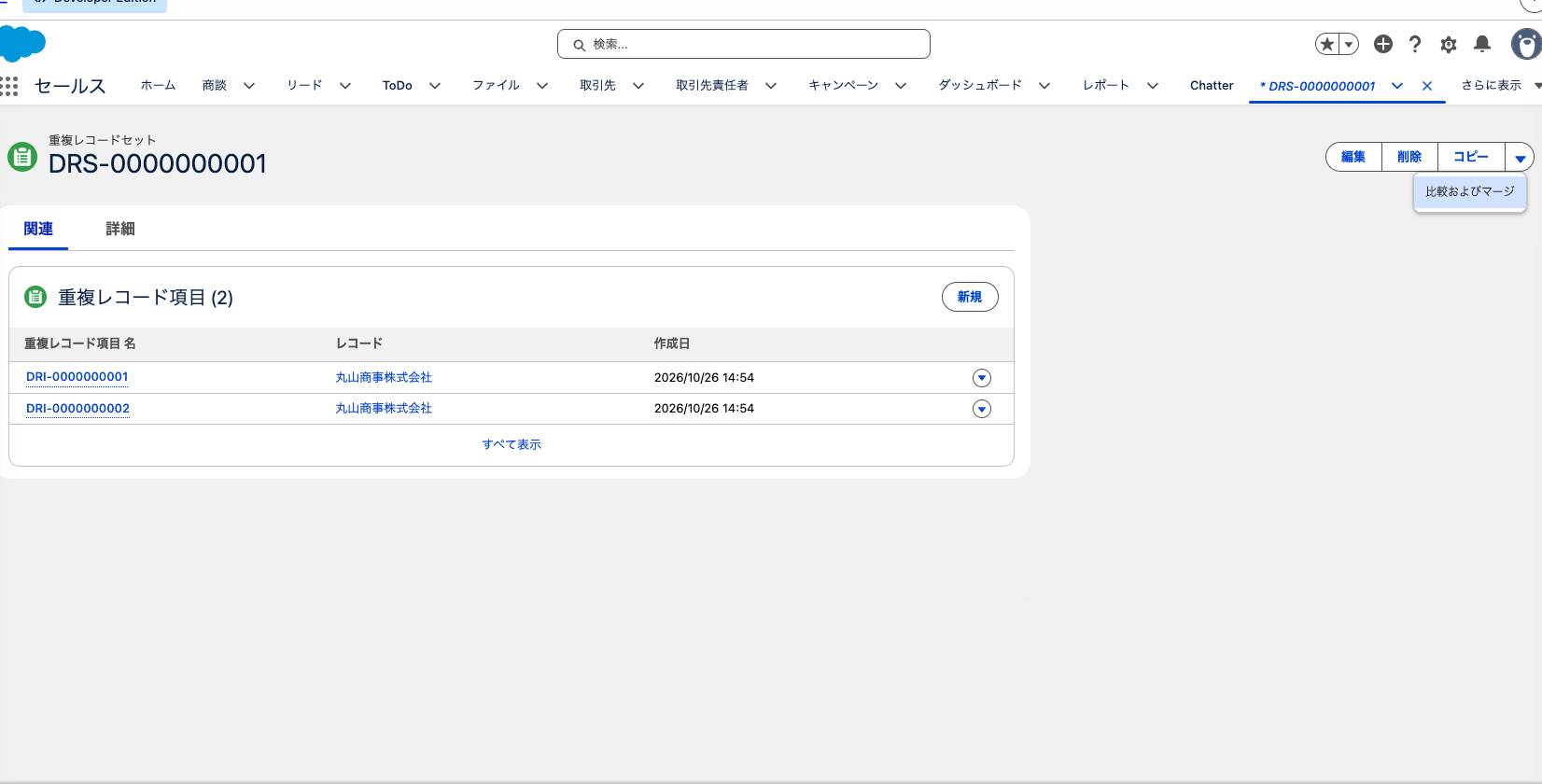The width and height of the screenshot is (1542, 784).
Task: Open 丸山商事株式会社 in the DRI-0000000002 row
Action: point(384,408)
